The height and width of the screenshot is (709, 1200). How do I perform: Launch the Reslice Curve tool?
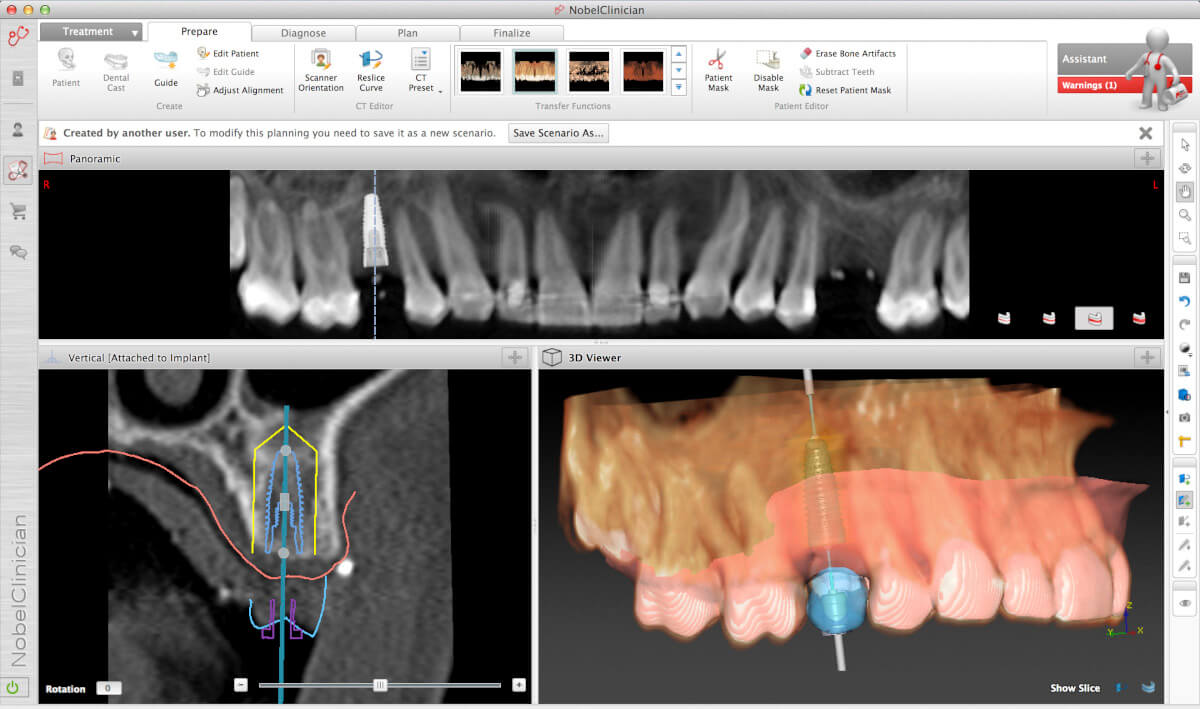[371, 70]
